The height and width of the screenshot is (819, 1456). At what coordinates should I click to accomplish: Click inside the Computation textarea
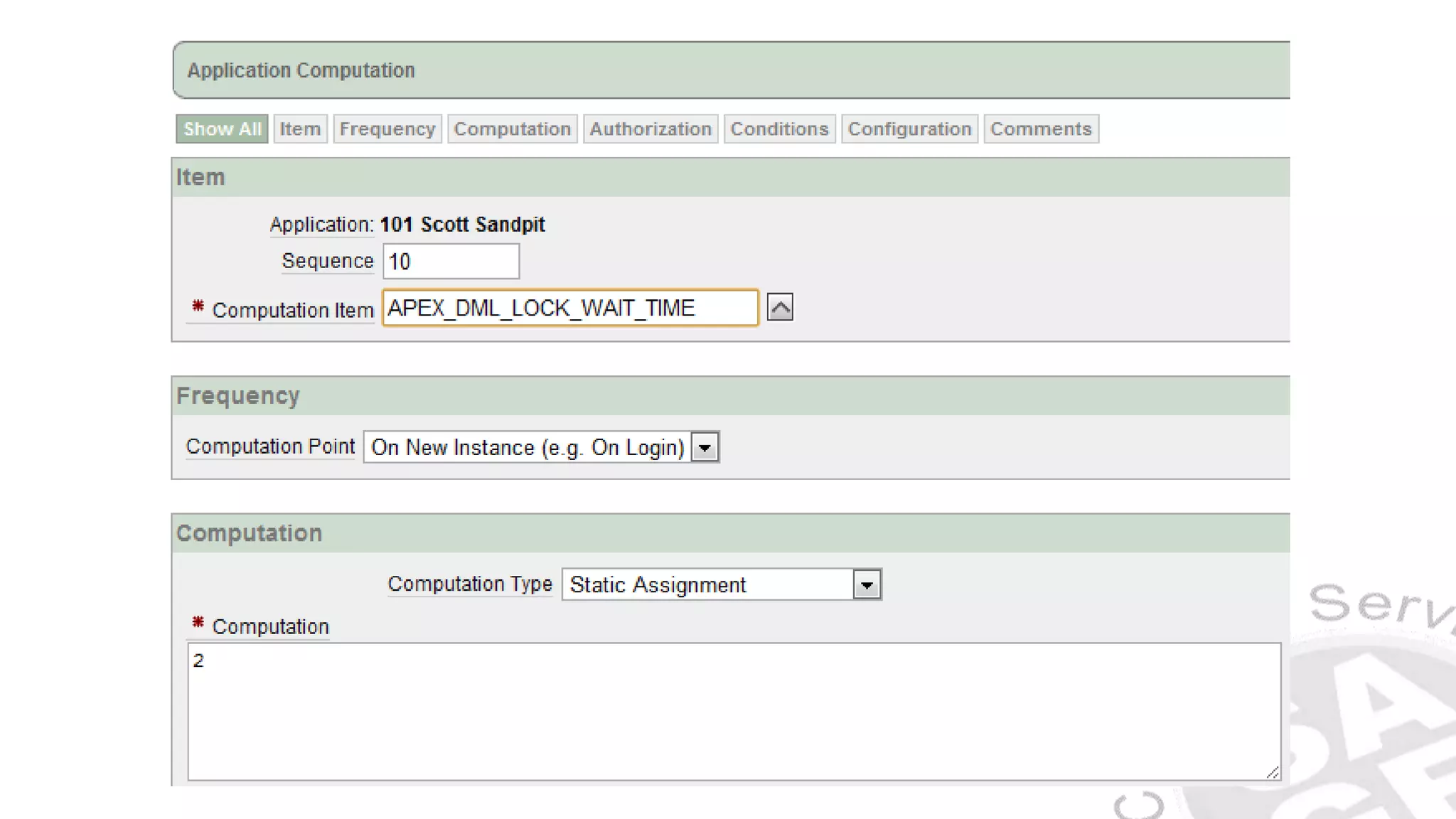click(732, 711)
